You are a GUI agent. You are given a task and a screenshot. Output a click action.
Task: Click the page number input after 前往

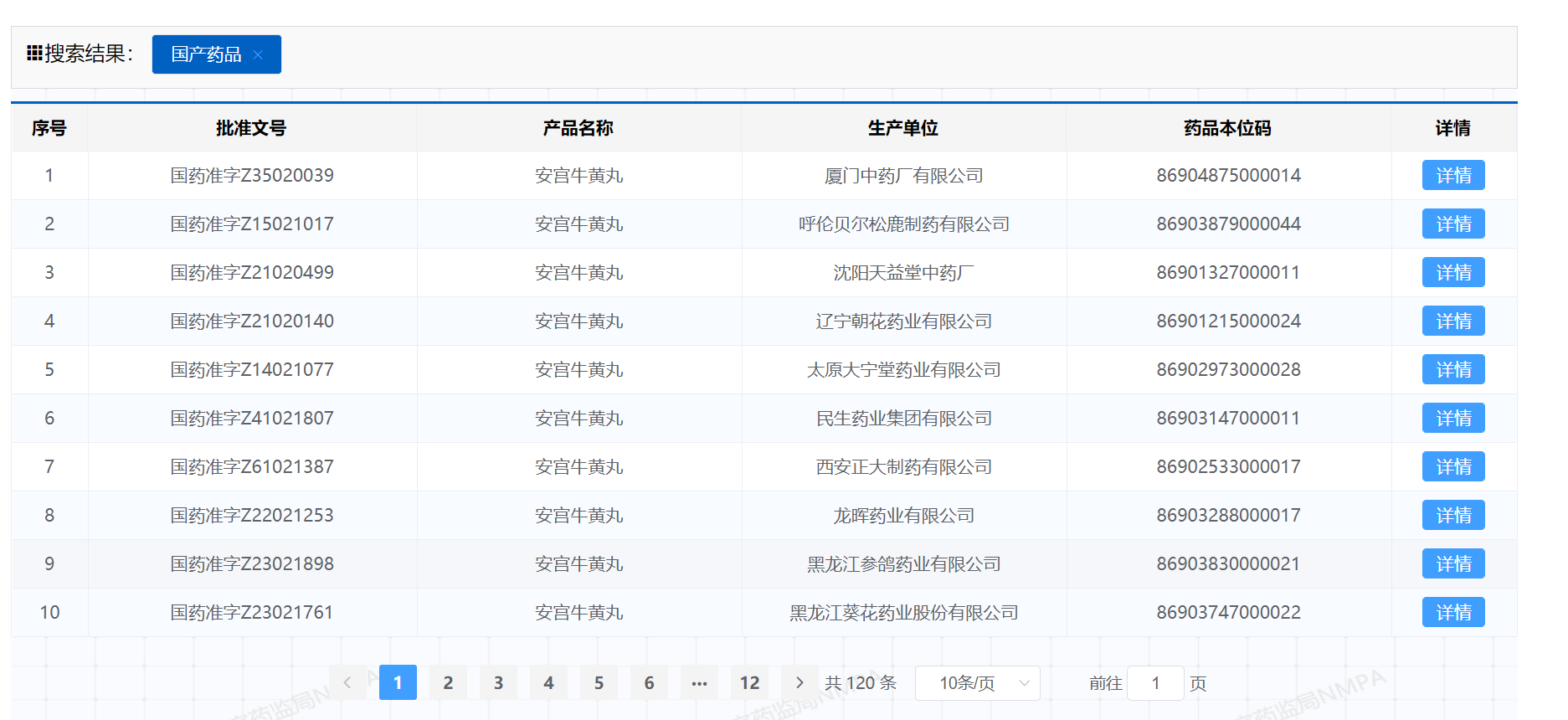pyautogui.click(x=1155, y=682)
